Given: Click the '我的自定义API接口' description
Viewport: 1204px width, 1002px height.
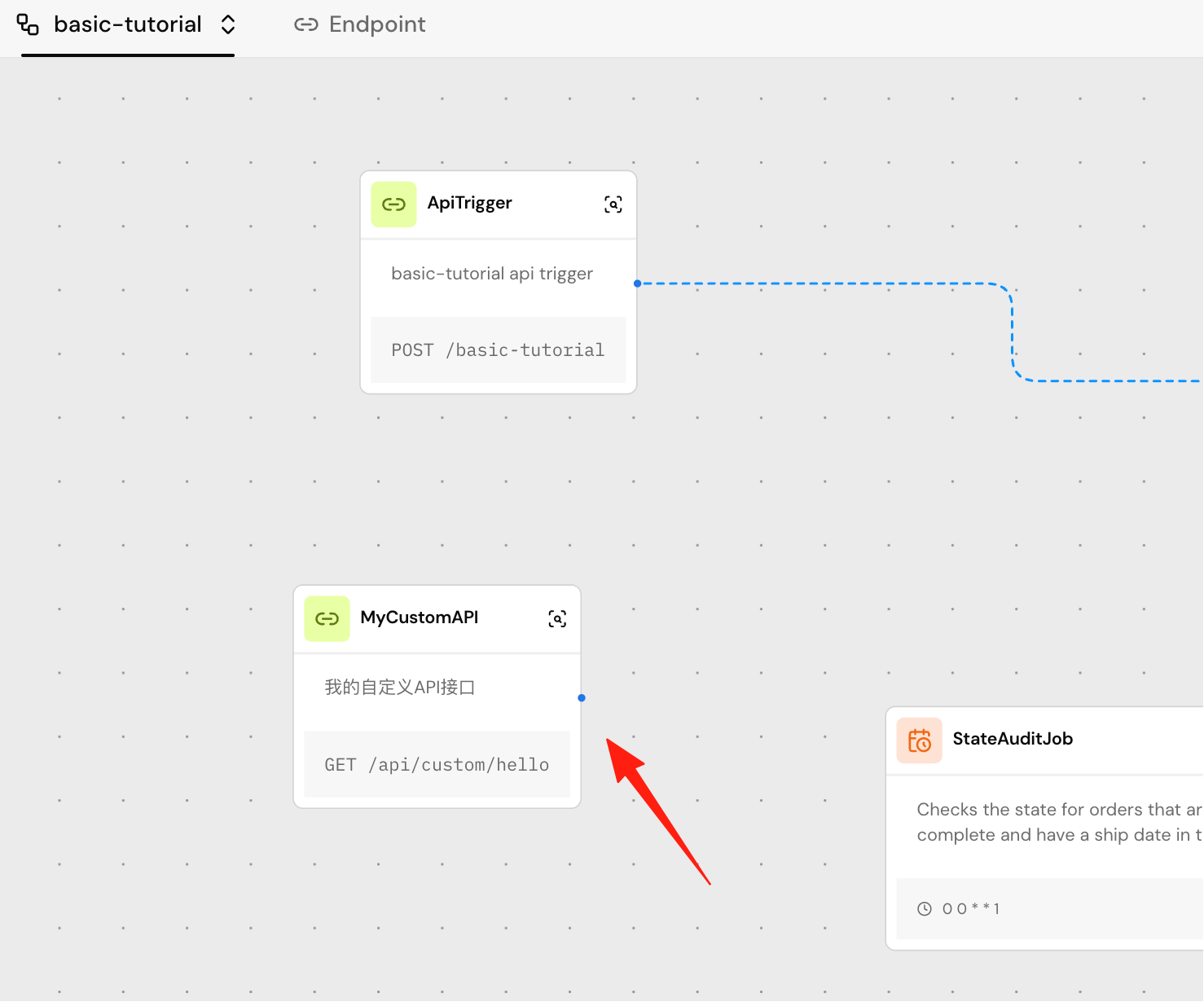Looking at the screenshot, I should click(400, 688).
